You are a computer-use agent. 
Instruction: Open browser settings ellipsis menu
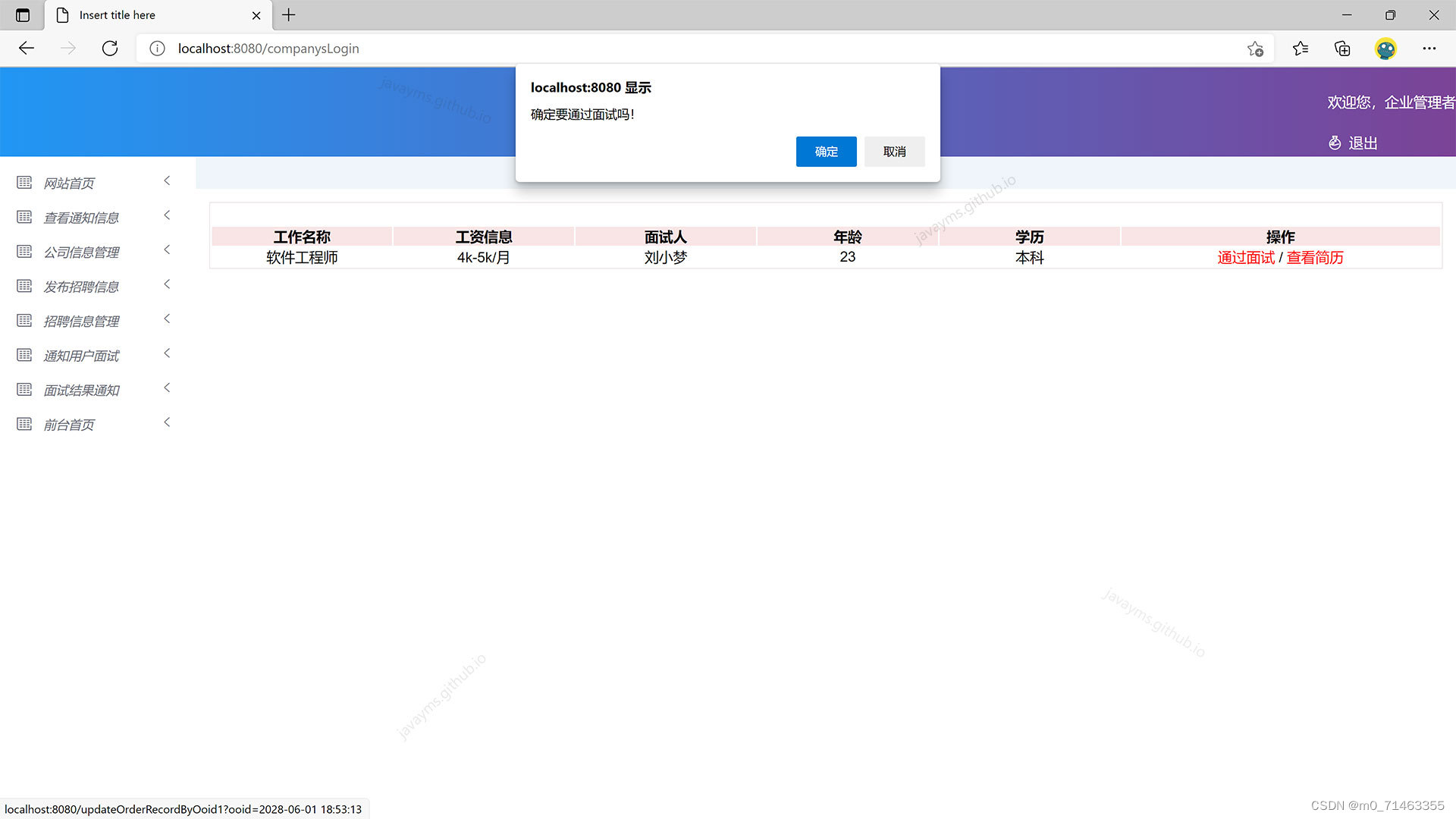coord(1429,49)
